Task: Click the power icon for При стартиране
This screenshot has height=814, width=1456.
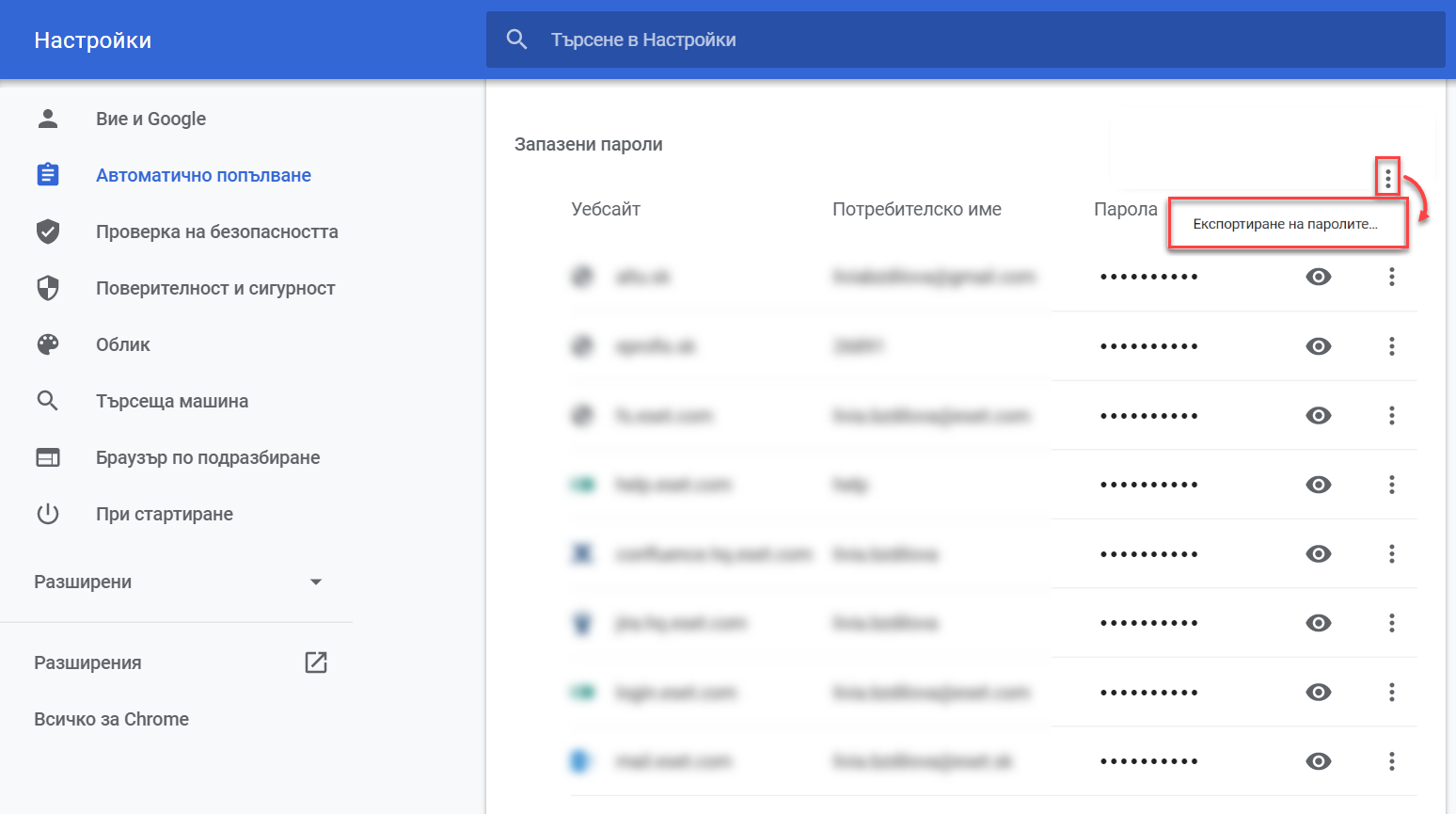Action: coord(48,514)
